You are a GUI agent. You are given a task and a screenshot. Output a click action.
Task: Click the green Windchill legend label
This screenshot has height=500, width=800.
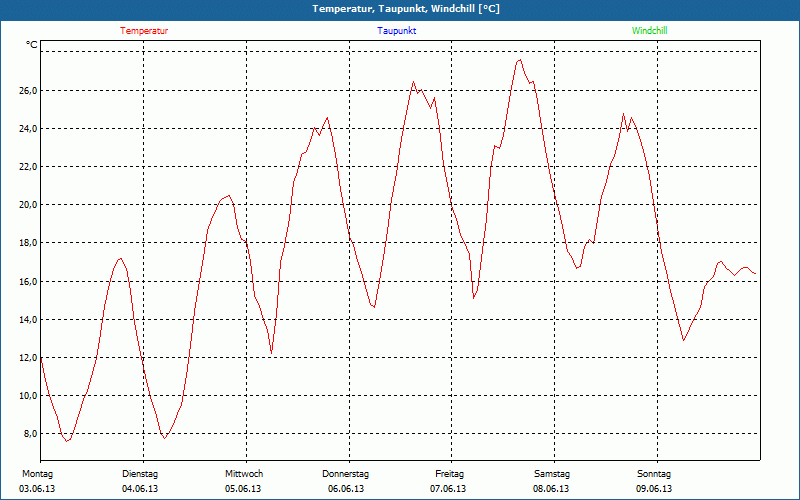(649, 31)
